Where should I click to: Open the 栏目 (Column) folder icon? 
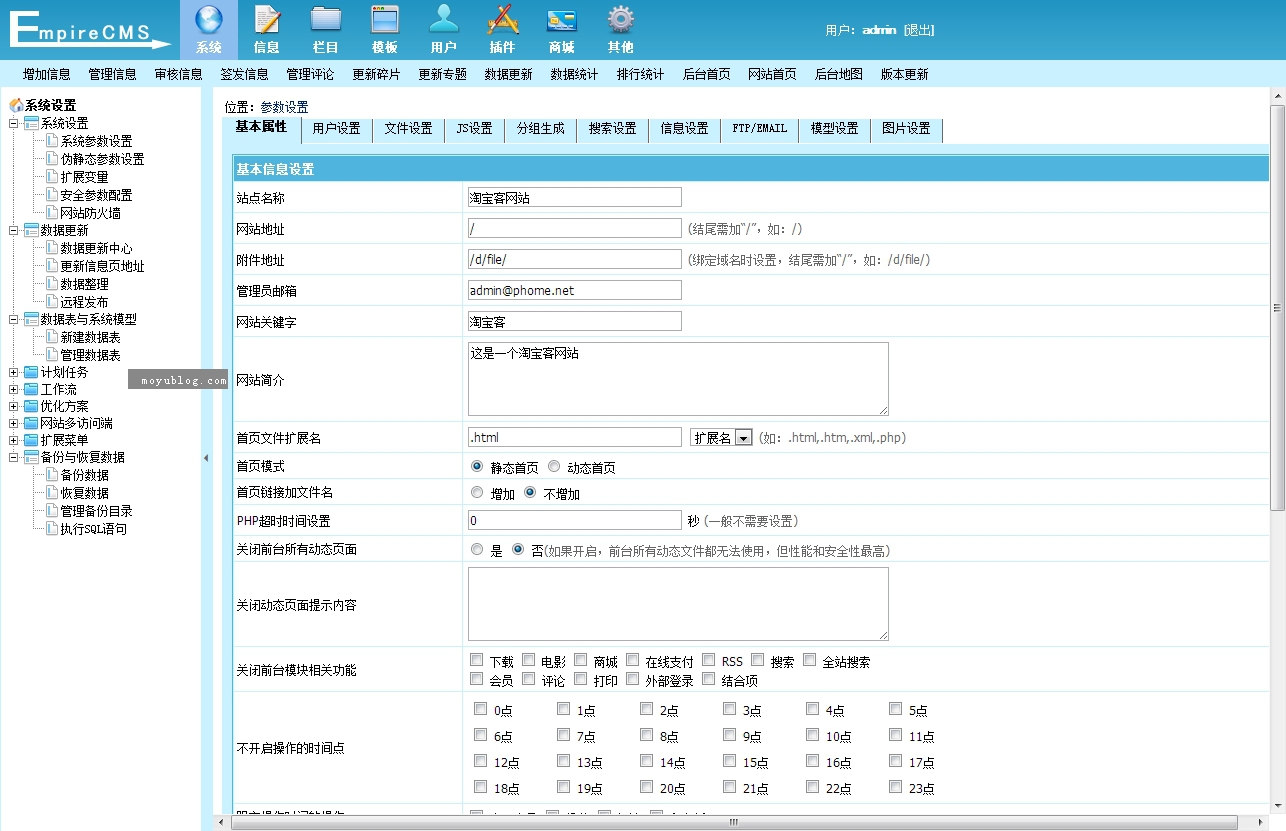click(326, 20)
